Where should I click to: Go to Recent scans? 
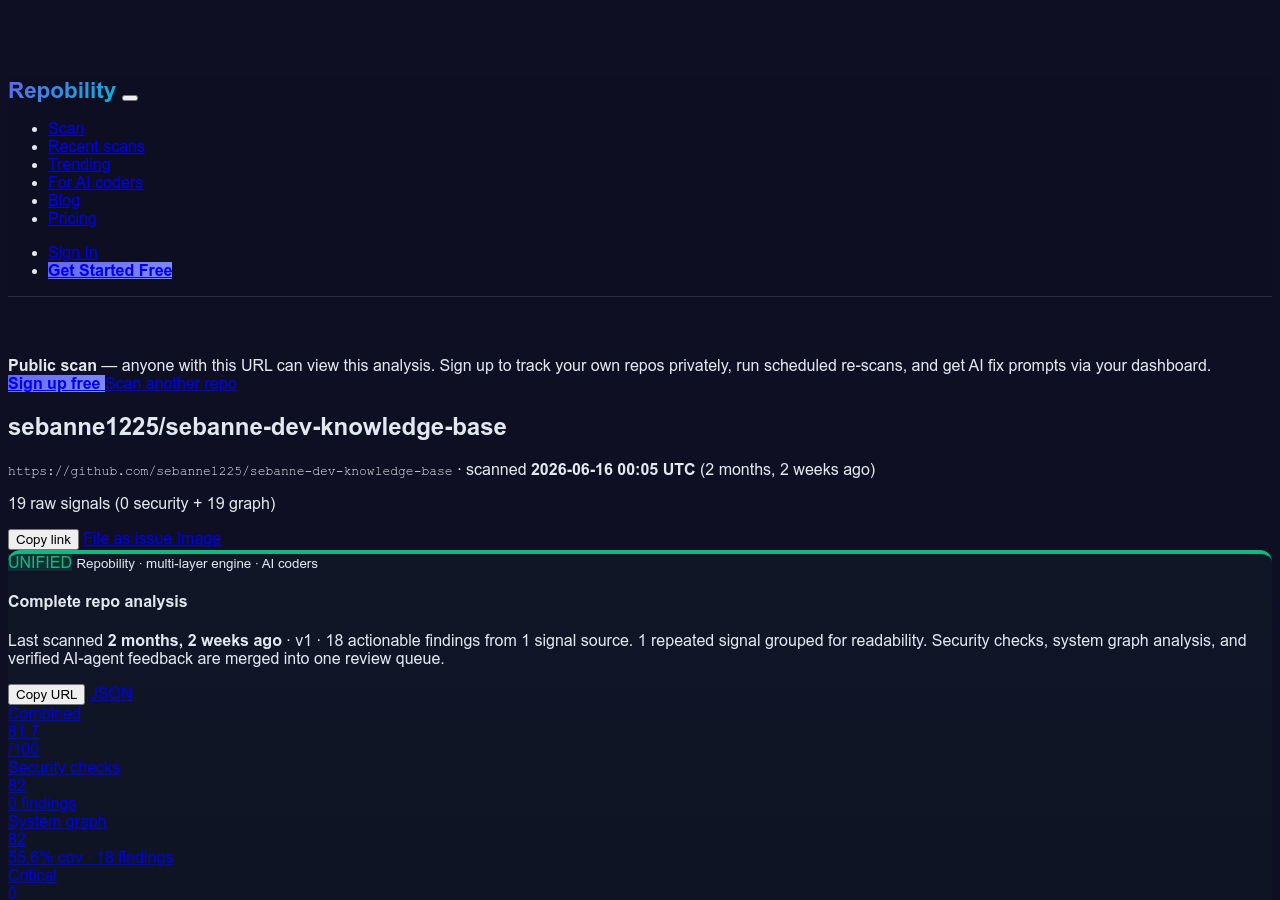(96, 146)
